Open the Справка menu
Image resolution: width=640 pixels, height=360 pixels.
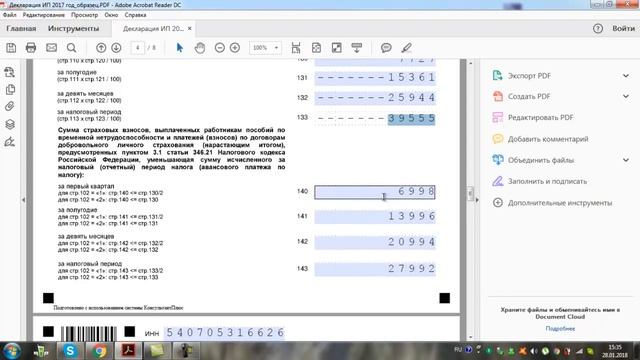(x=136, y=15)
